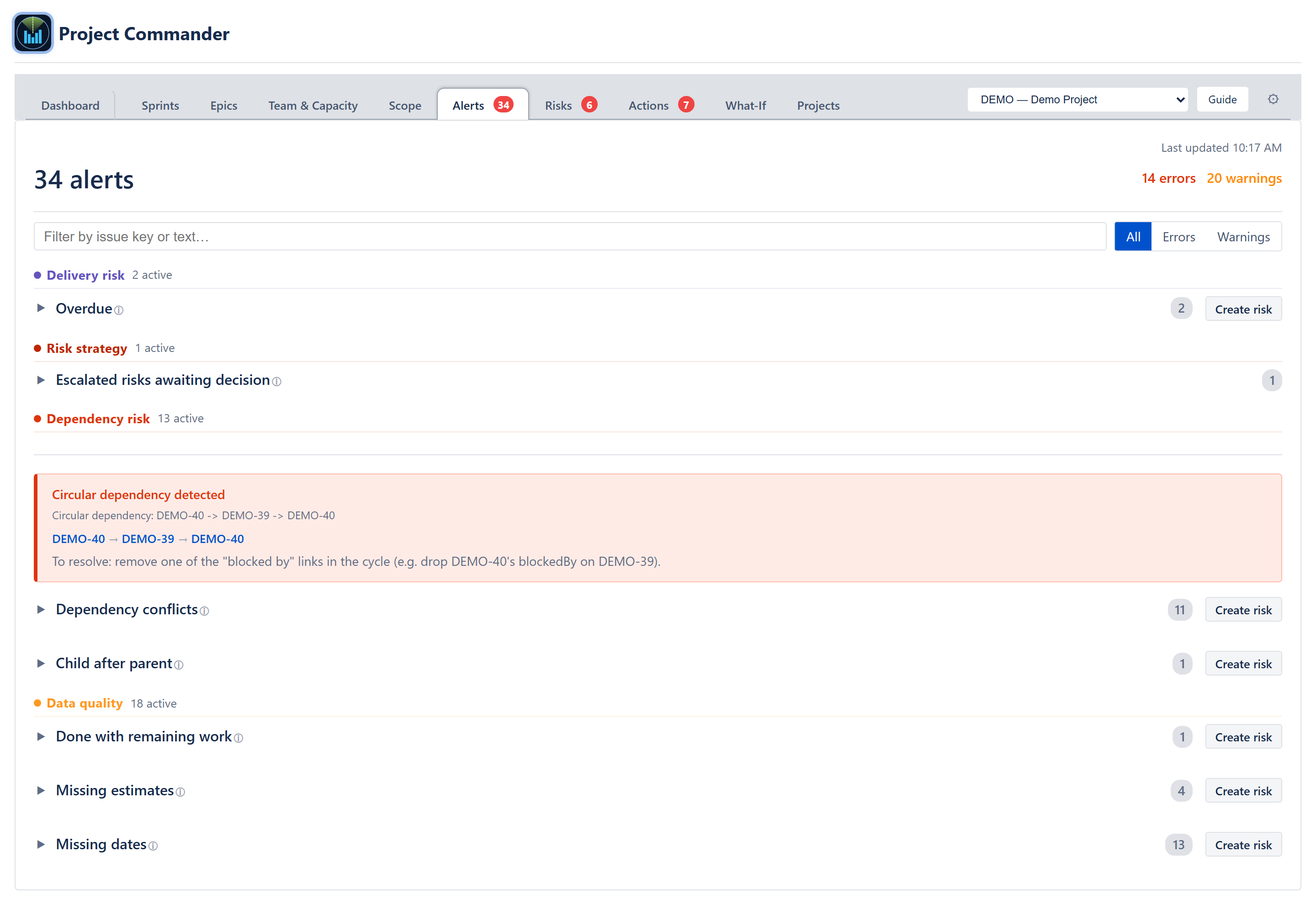
Task: Click the 14 errors count
Action: tap(1168, 178)
